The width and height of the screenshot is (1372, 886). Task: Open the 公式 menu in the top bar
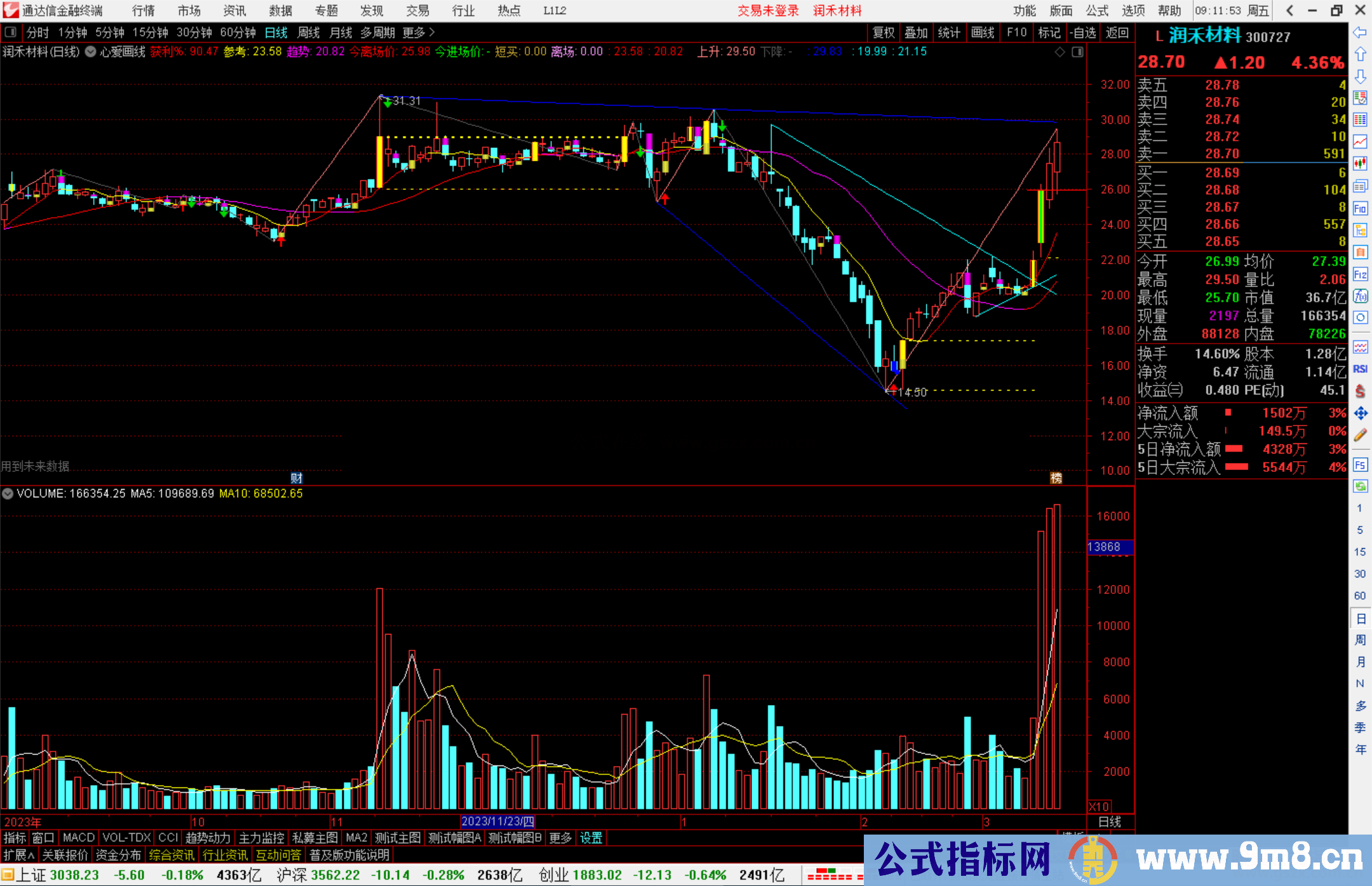tap(1097, 10)
